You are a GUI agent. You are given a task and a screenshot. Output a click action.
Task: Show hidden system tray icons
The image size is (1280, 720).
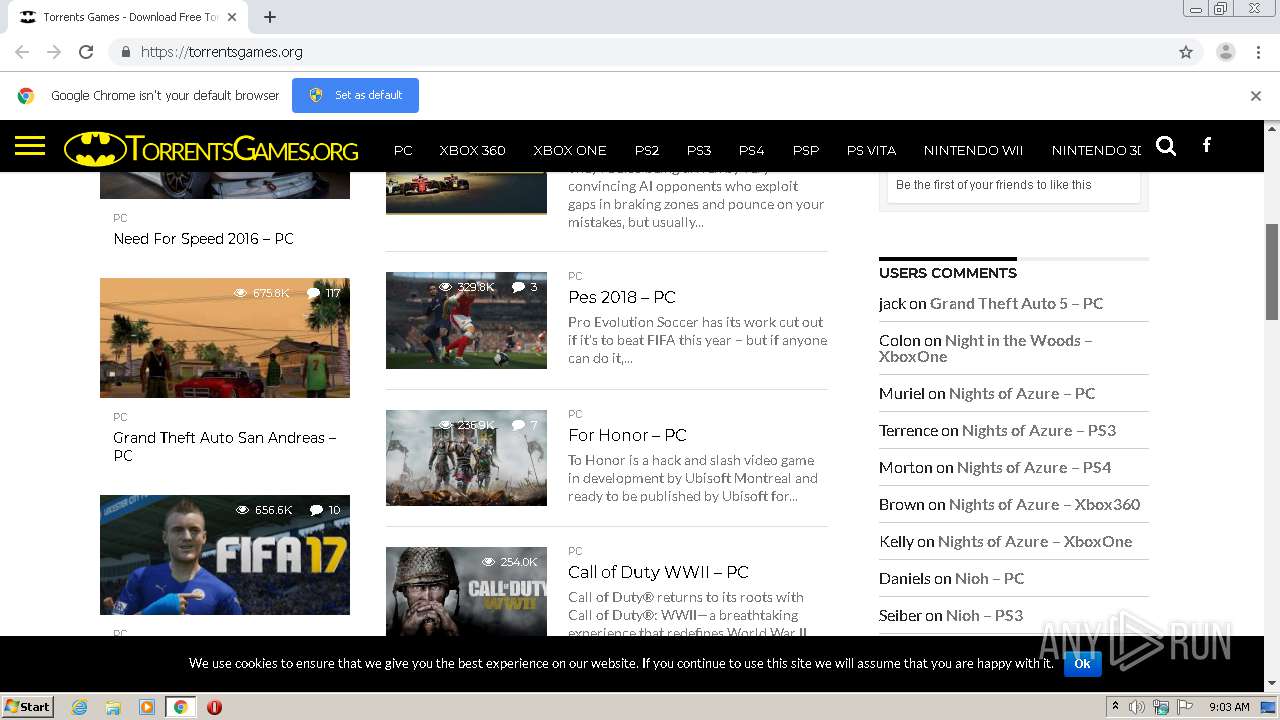pos(1115,707)
